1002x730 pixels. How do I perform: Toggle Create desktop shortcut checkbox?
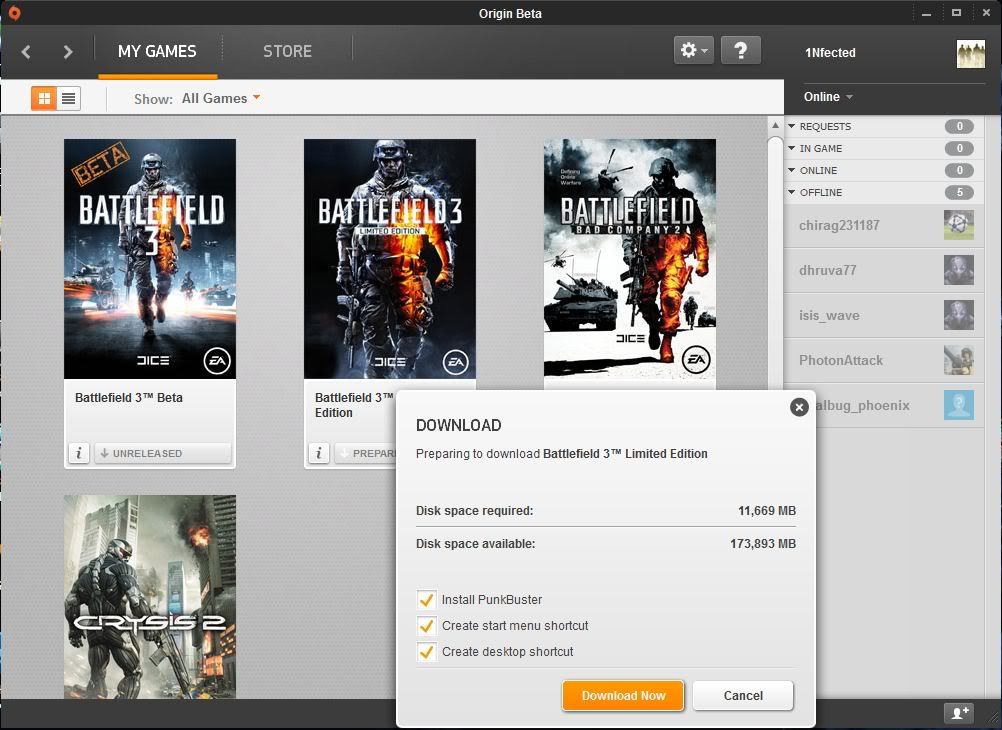(x=426, y=652)
